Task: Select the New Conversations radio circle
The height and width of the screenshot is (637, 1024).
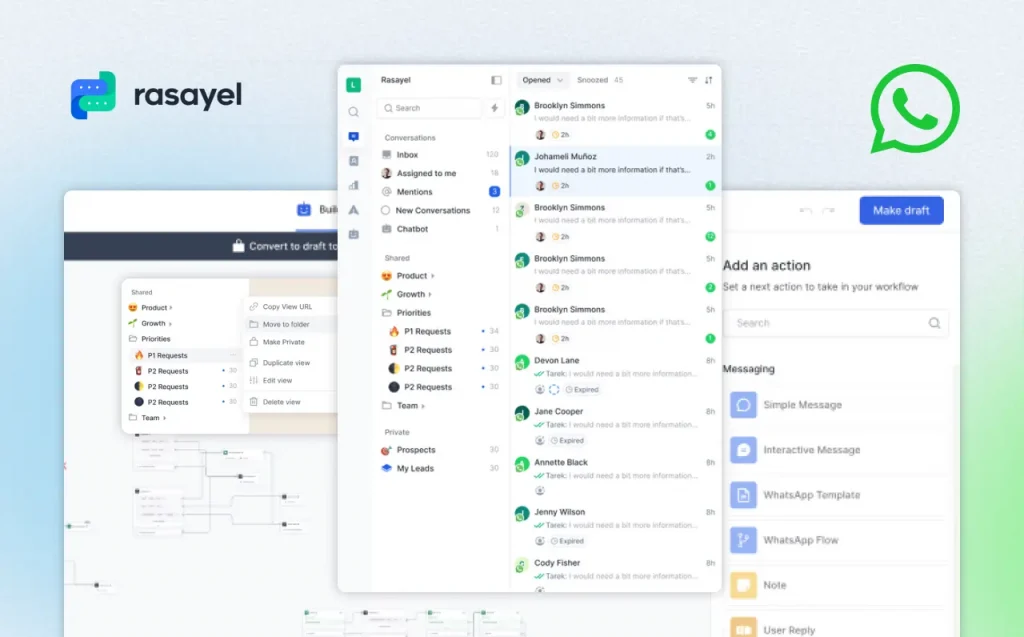Action: pyautogui.click(x=386, y=210)
